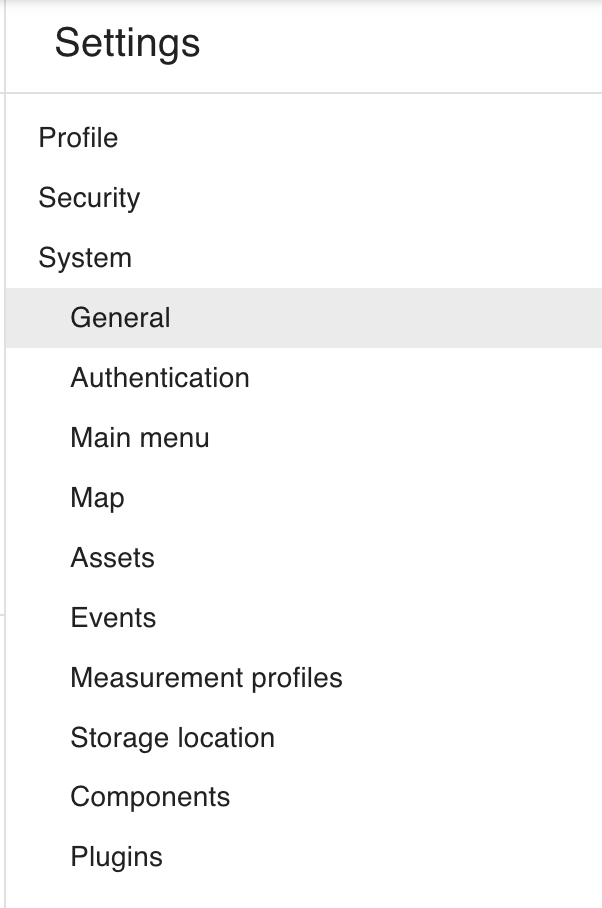Go to Assets settings
The image size is (602, 908).
112,558
